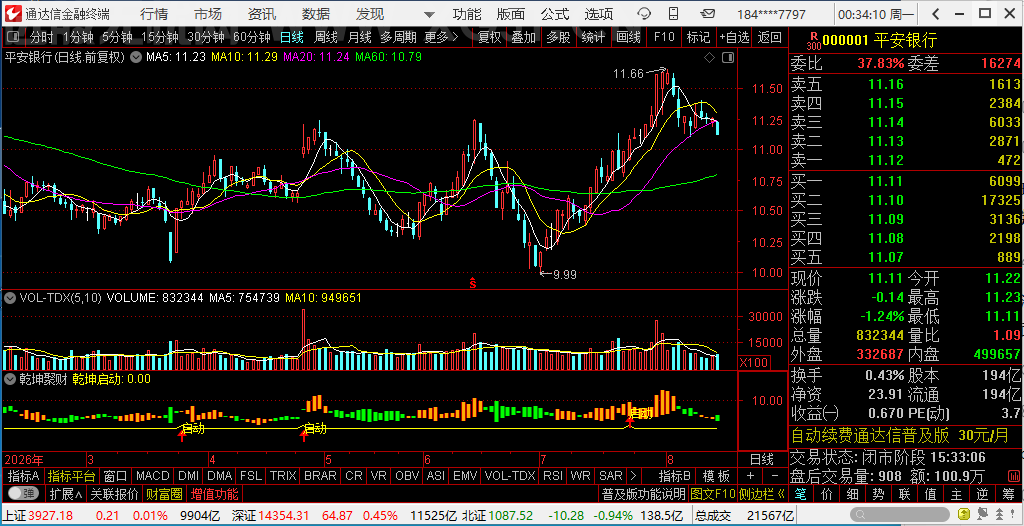Viewport: 1024px width, 526px height.
Task: Click the 叠加 overlay button
Action: click(x=523, y=37)
